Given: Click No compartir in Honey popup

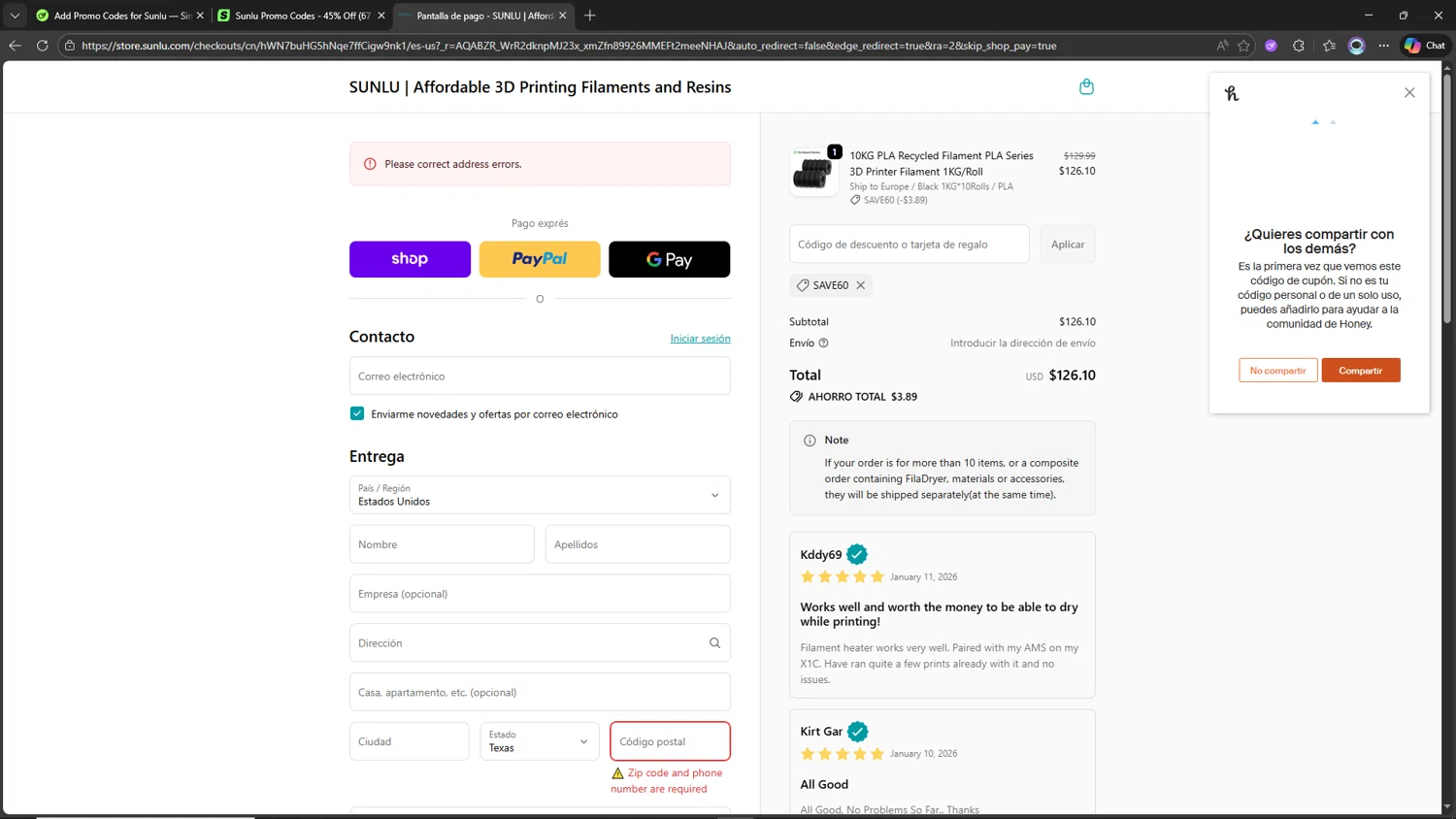Looking at the screenshot, I should point(1277,371).
